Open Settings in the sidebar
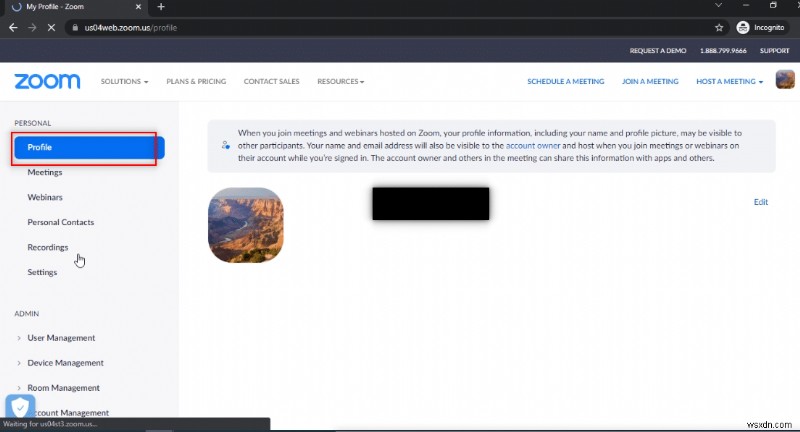The width and height of the screenshot is (800, 432). coord(42,272)
